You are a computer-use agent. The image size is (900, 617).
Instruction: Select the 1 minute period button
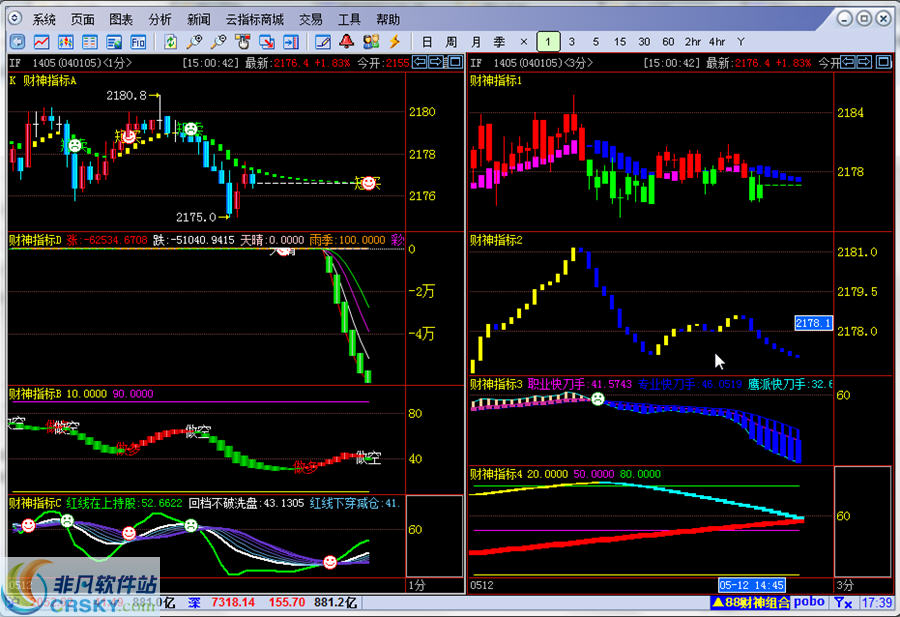[548, 41]
